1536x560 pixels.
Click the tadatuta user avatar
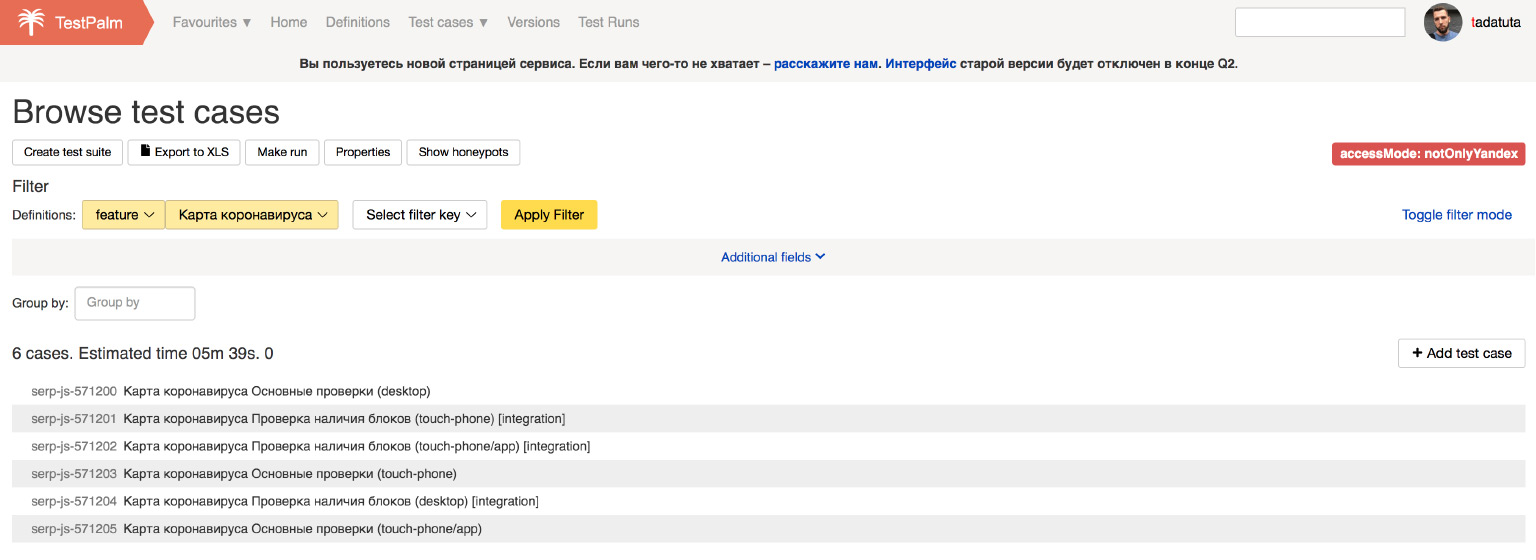[x=1442, y=22]
